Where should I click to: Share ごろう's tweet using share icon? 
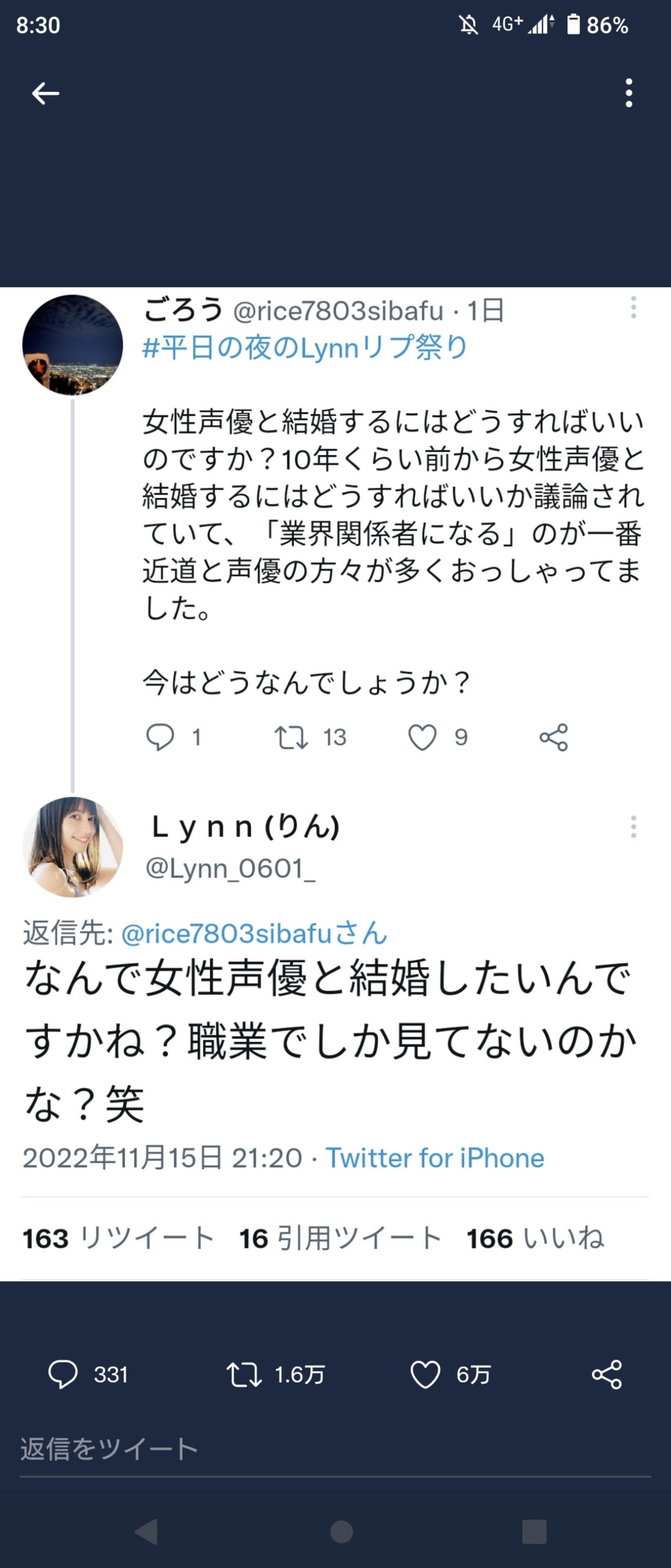click(553, 737)
